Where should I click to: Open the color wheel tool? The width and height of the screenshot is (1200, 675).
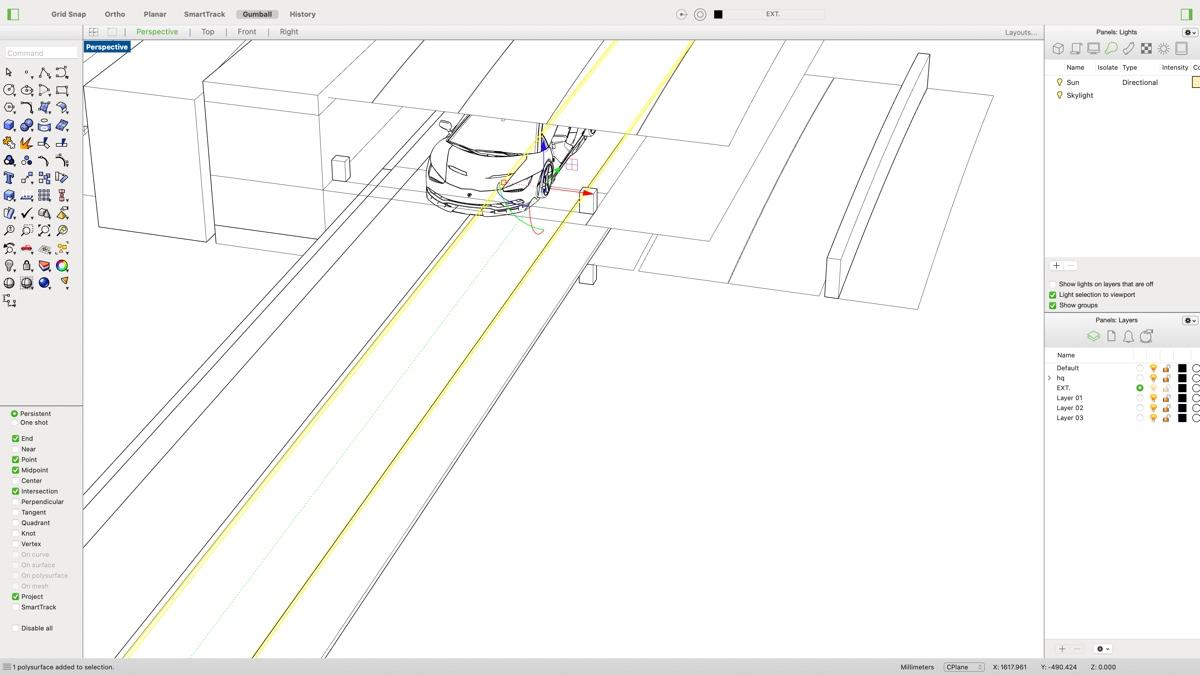(62, 265)
